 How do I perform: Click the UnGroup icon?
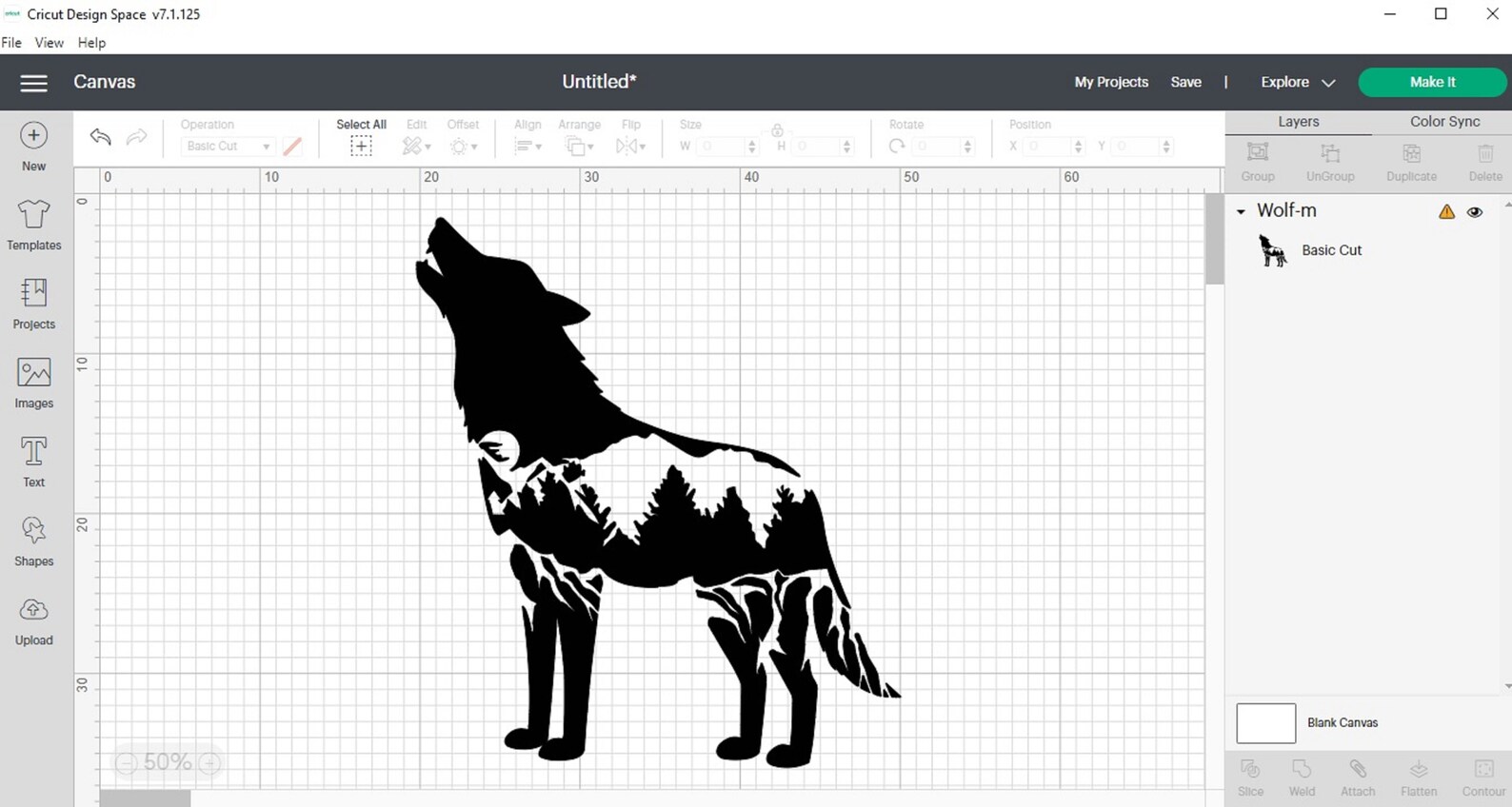[1330, 152]
